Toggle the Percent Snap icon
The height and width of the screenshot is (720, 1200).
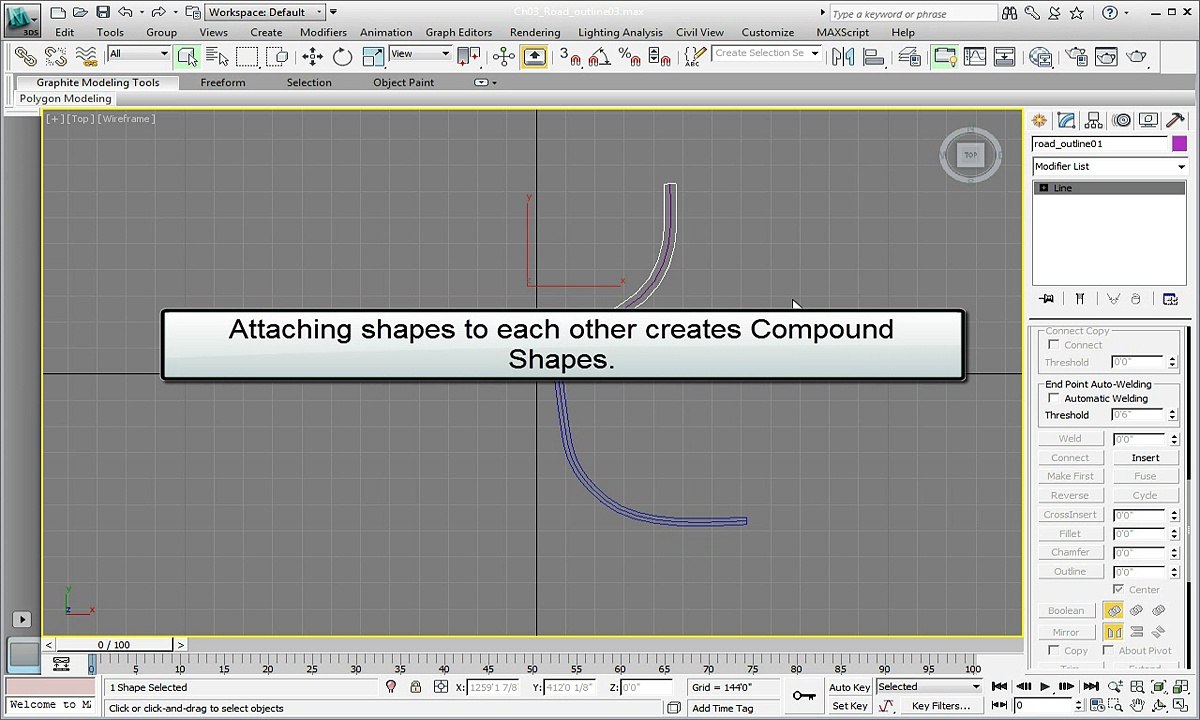[629, 56]
